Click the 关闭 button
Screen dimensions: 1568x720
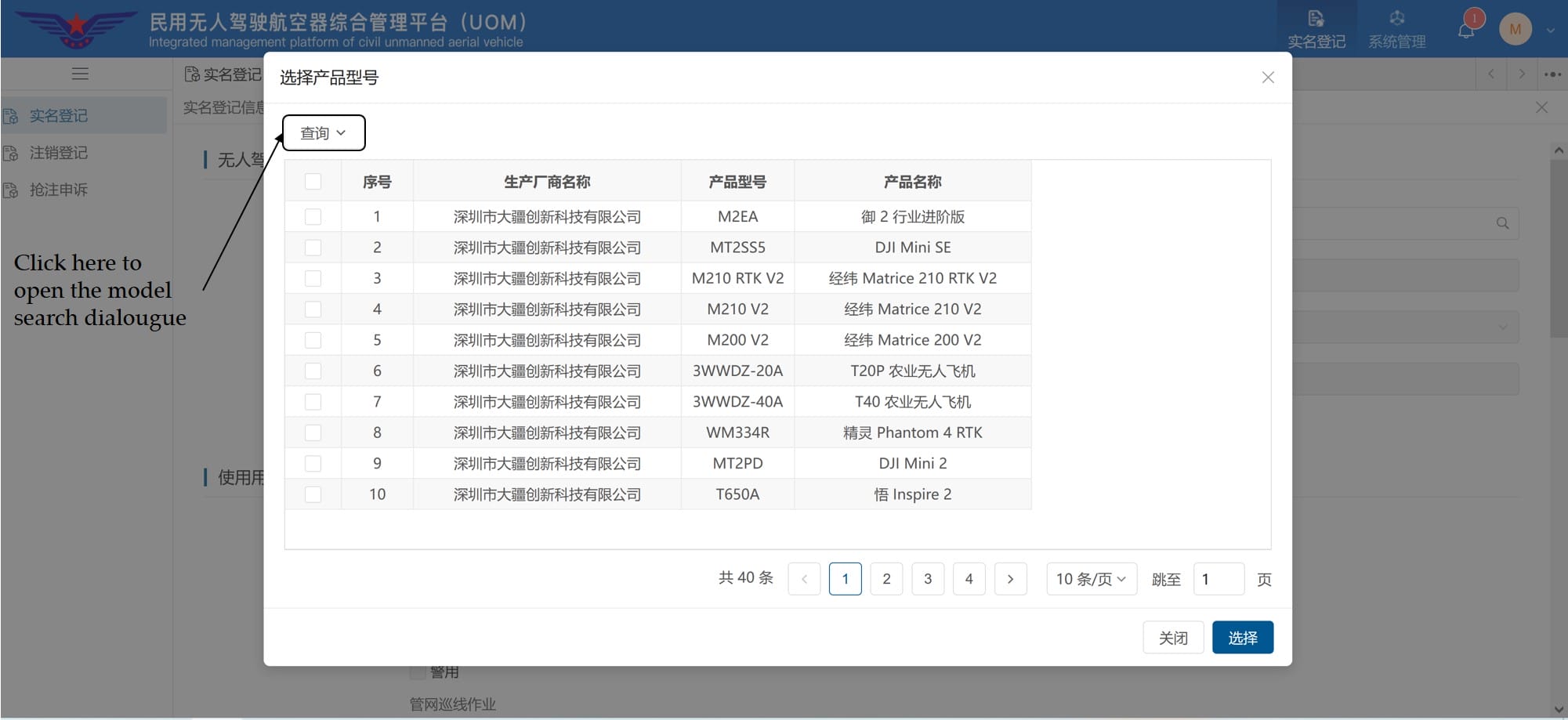[x=1173, y=638]
